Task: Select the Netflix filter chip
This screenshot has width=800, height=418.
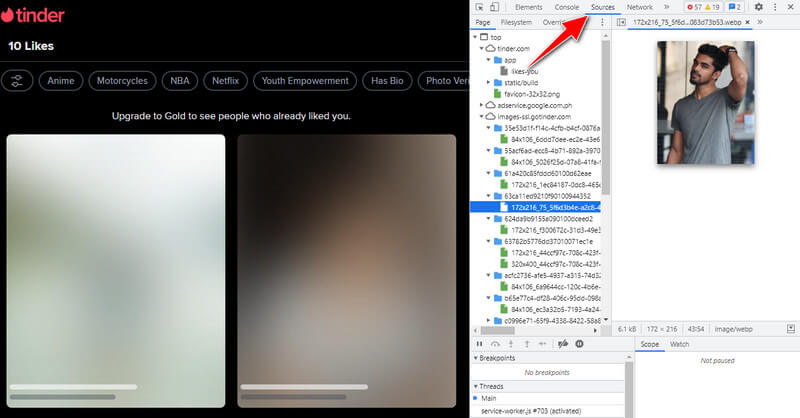Action: coord(223,81)
